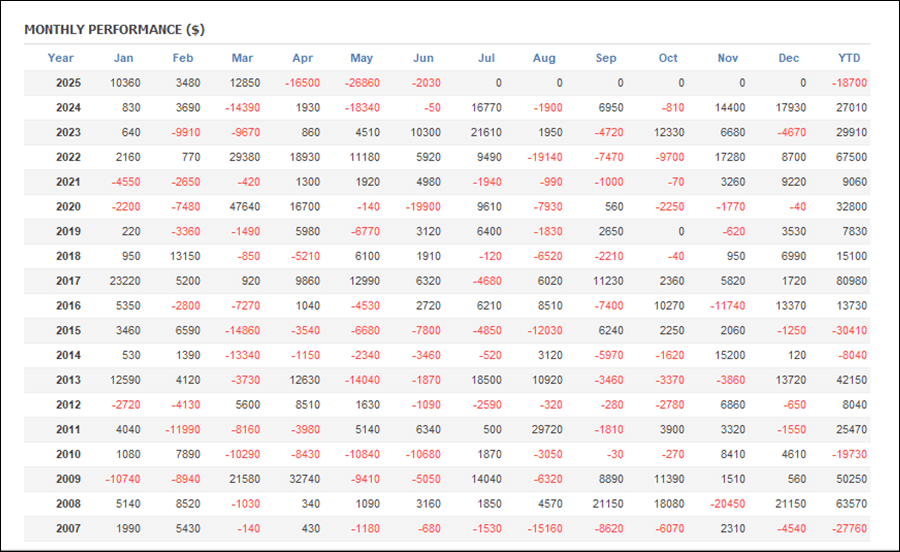Click 2008 Nov value -20450
Viewport: 900px width, 552px height.
[728, 503]
